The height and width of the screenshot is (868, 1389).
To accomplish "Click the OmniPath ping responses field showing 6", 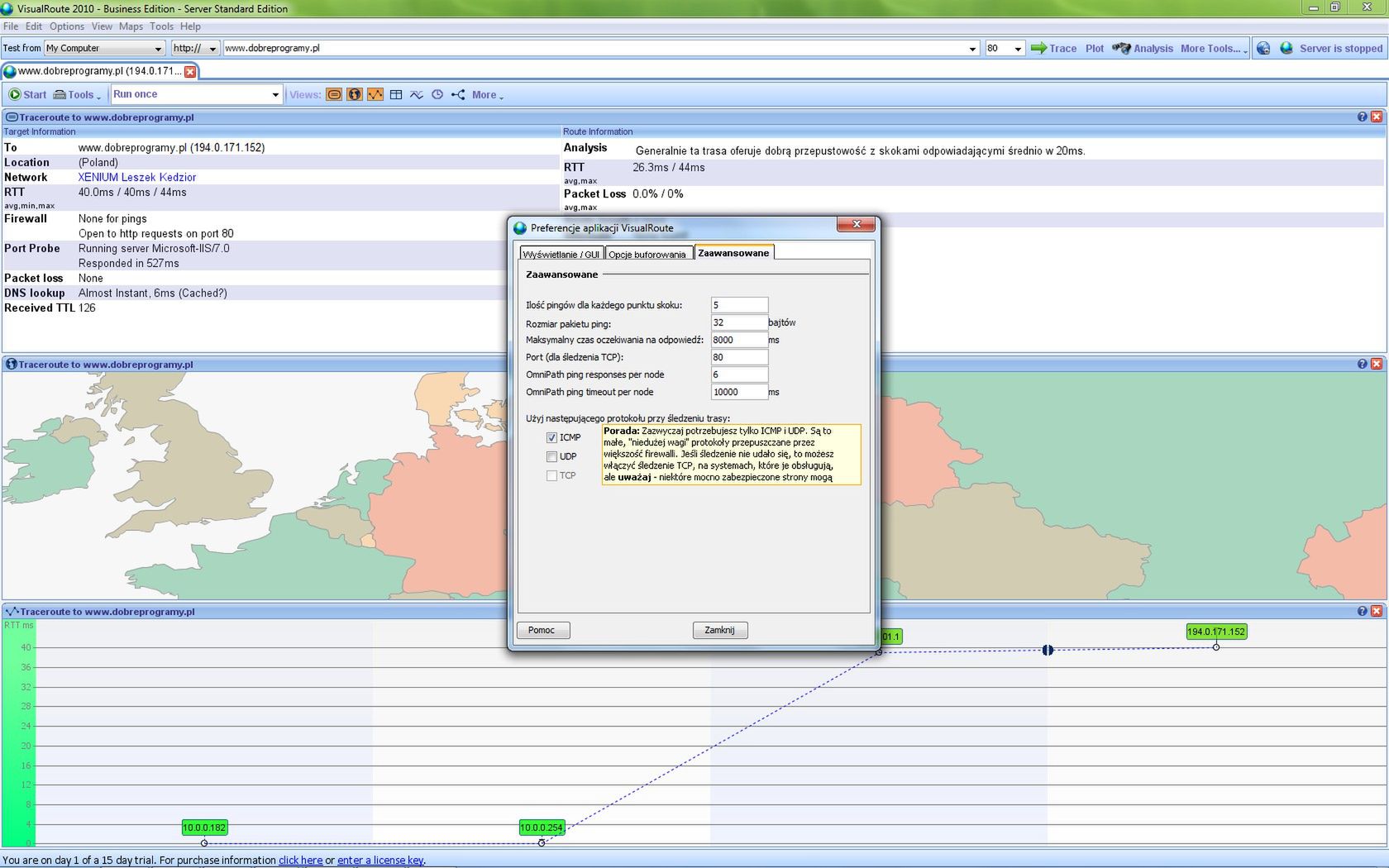I will click(x=739, y=374).
